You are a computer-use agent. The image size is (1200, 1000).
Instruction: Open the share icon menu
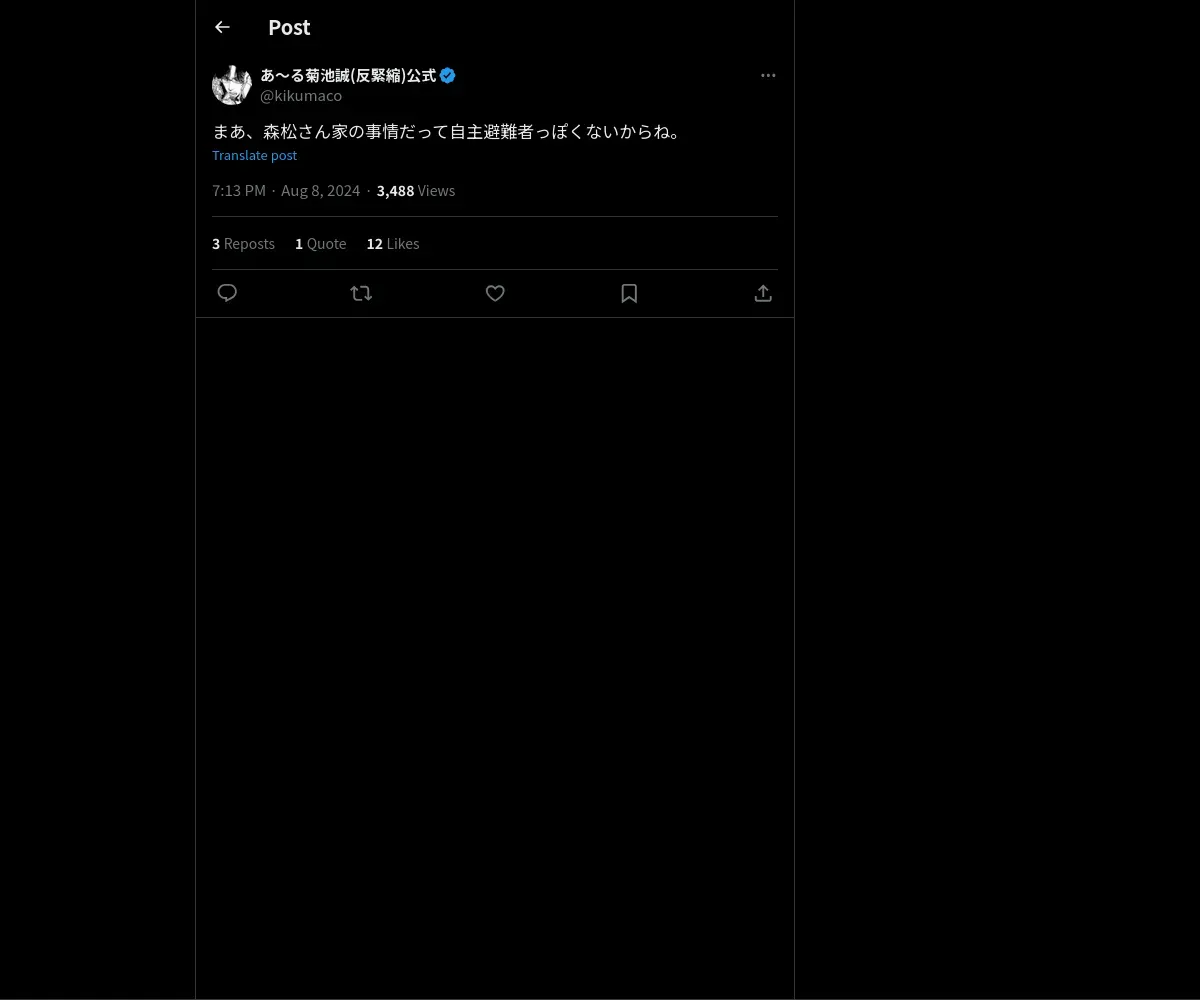(x=763, y=293)
